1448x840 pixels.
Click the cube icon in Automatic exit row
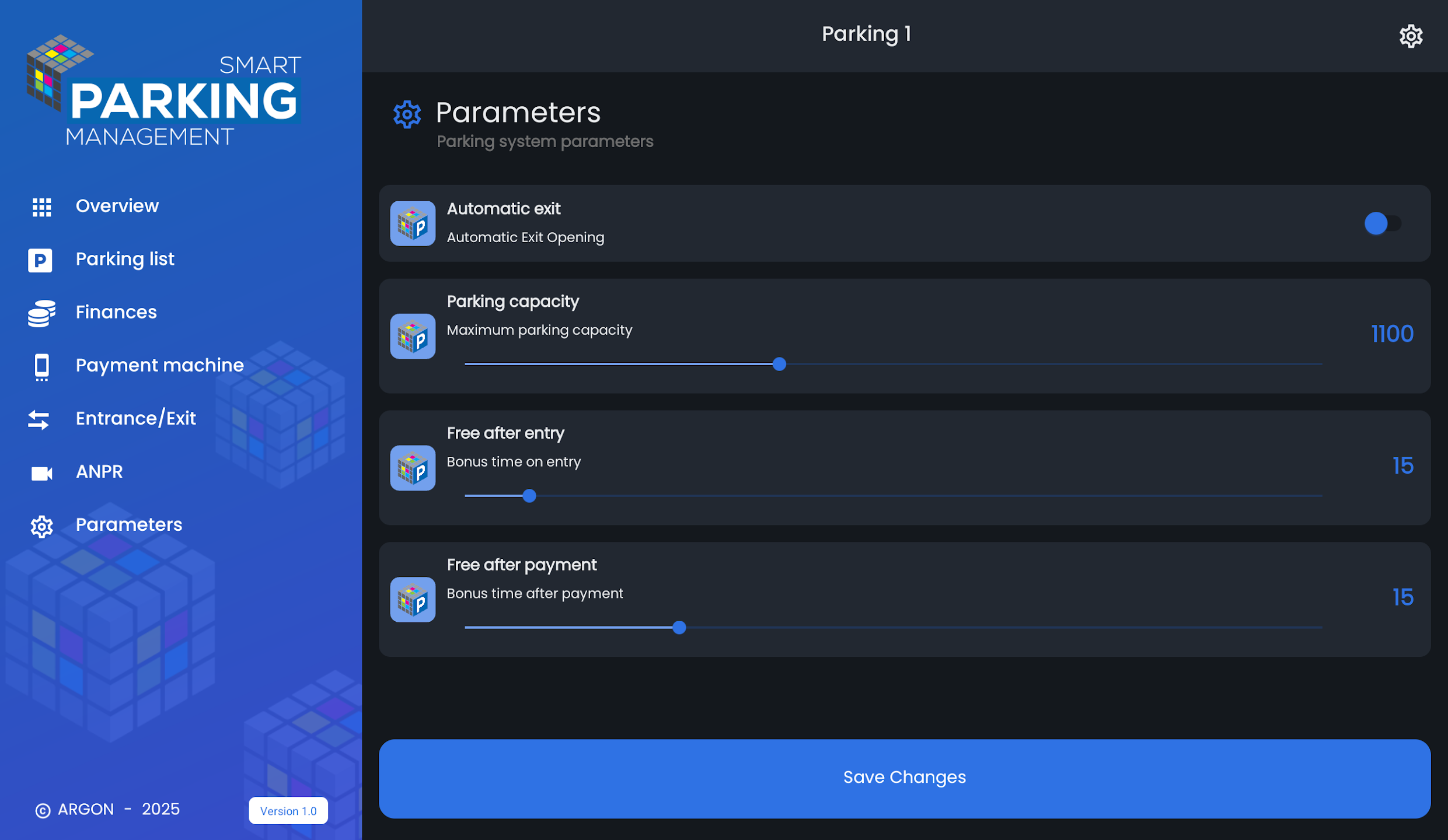coord(413,223)
